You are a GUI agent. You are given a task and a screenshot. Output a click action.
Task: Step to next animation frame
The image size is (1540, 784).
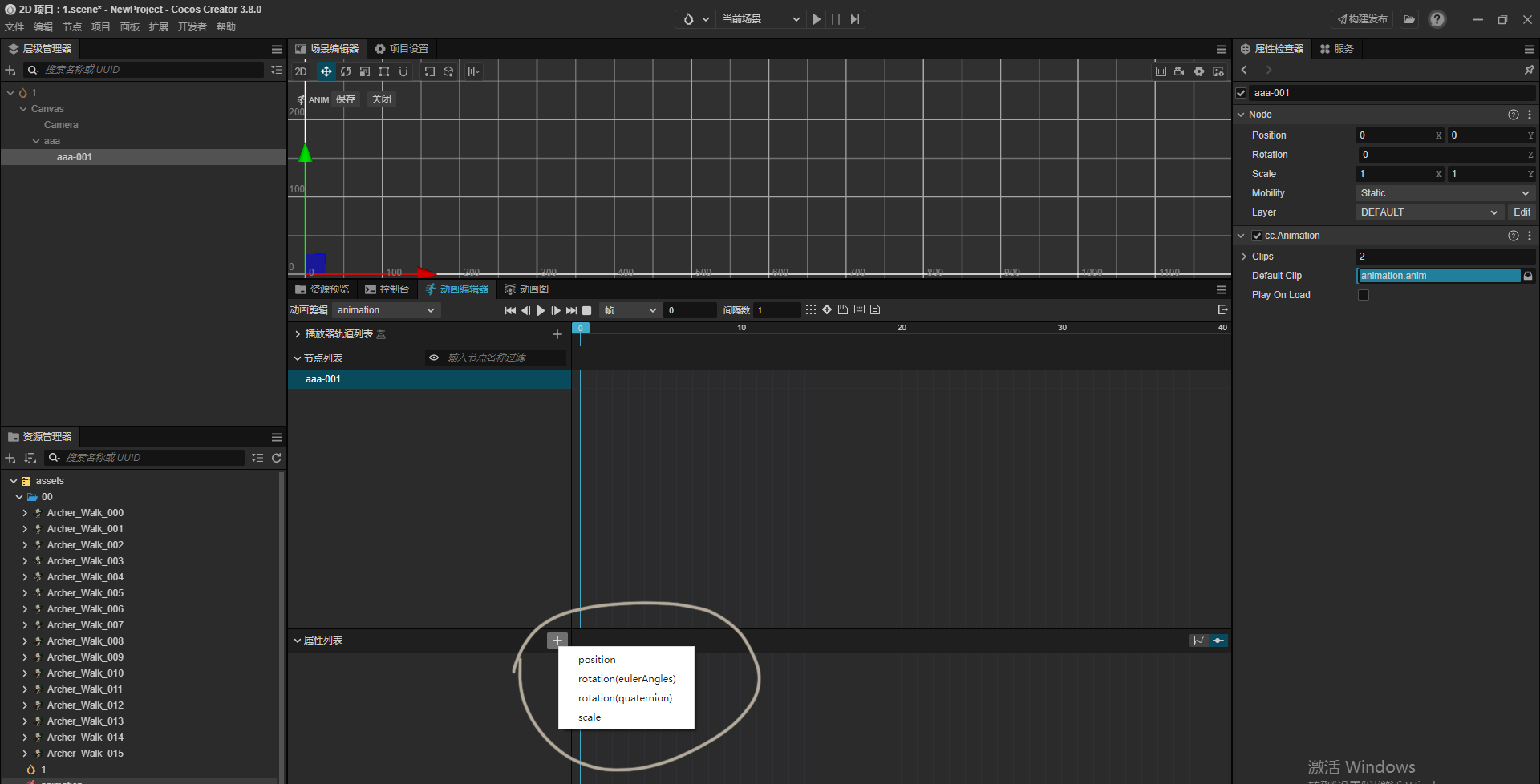click(x=556, y=310)
